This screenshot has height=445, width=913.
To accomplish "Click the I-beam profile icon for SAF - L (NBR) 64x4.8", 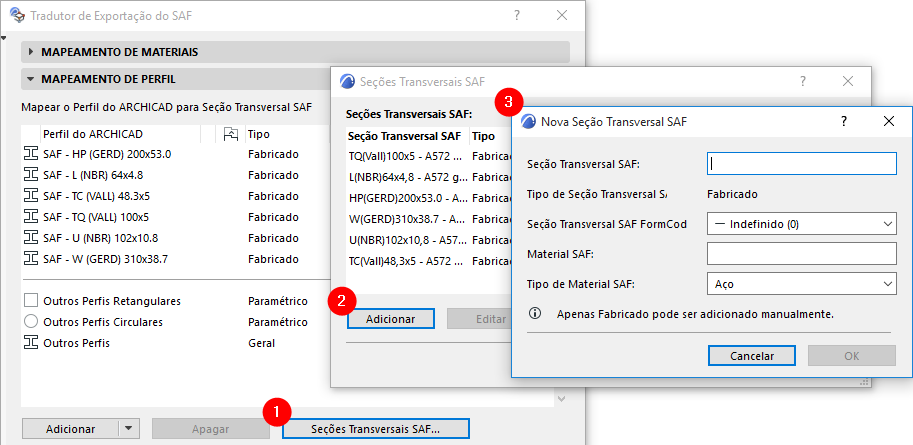I will click(30, 175).
